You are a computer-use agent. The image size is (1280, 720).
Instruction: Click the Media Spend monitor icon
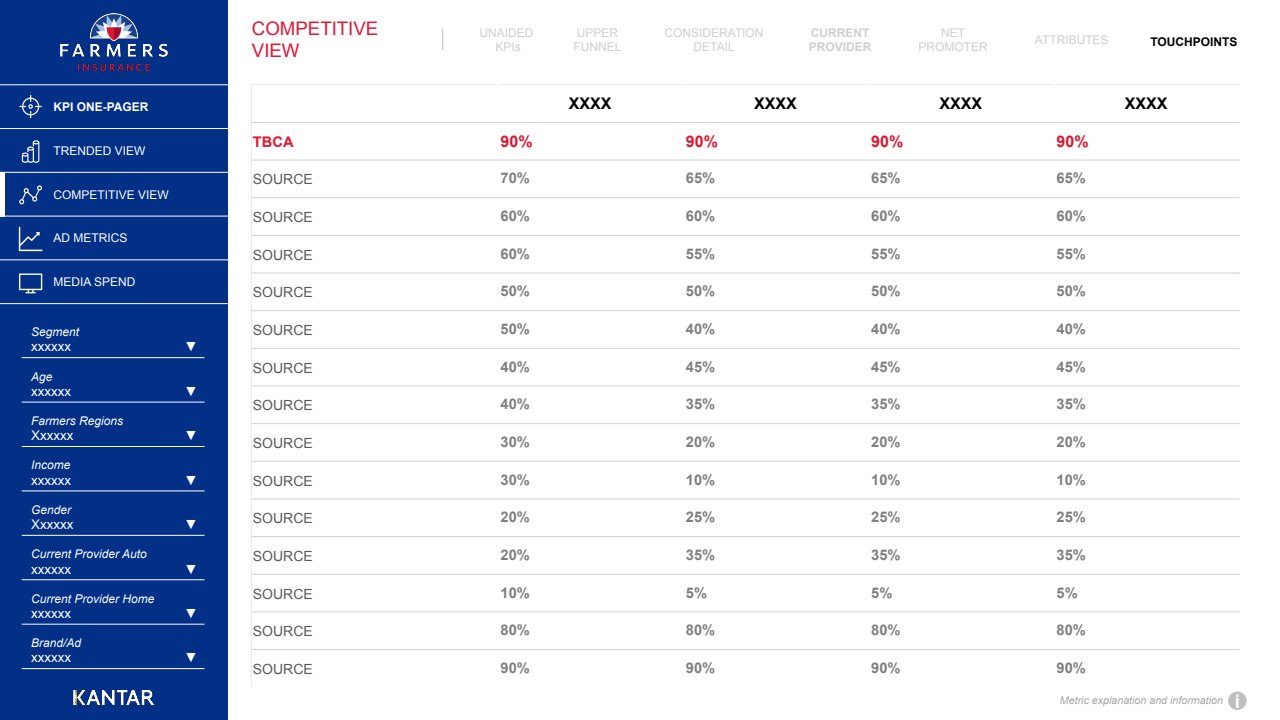tap(30, 282)
